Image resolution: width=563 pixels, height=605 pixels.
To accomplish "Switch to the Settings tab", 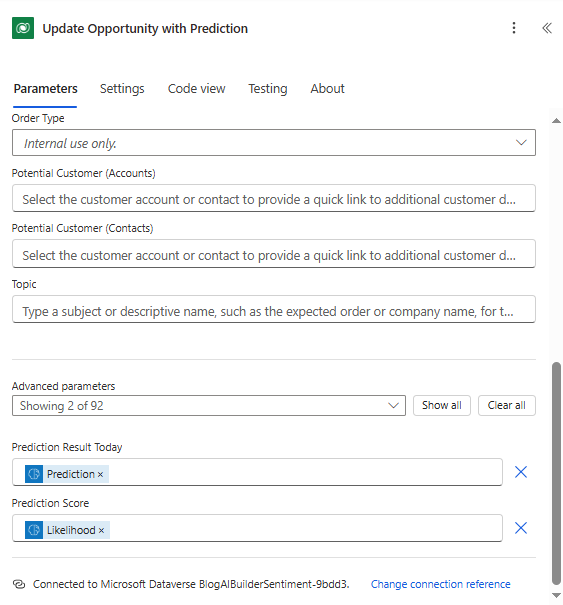I will [122, 89].
